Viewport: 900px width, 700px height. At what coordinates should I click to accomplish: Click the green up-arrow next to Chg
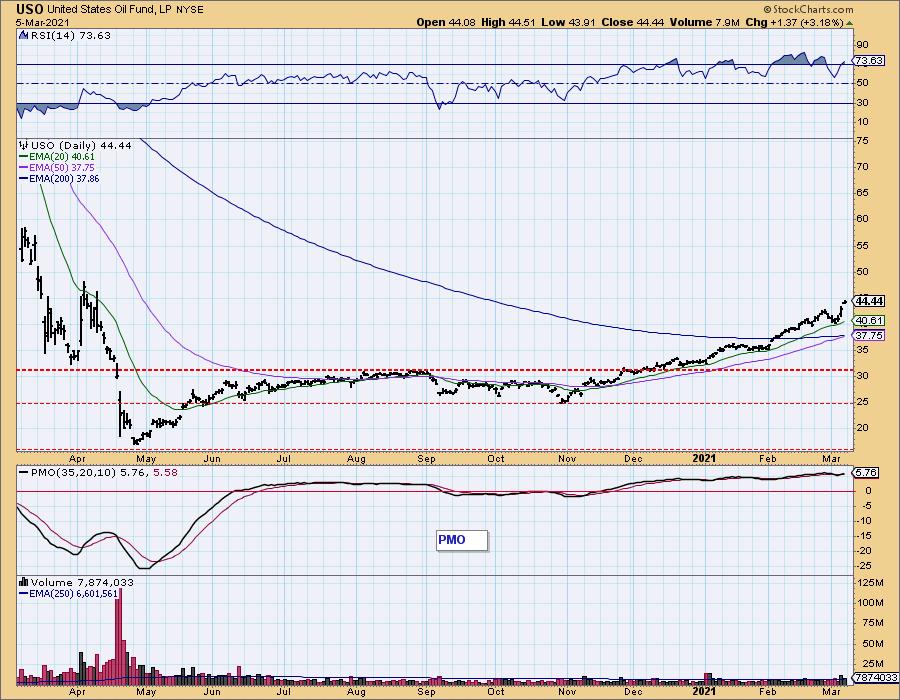(x=849, y=23)
